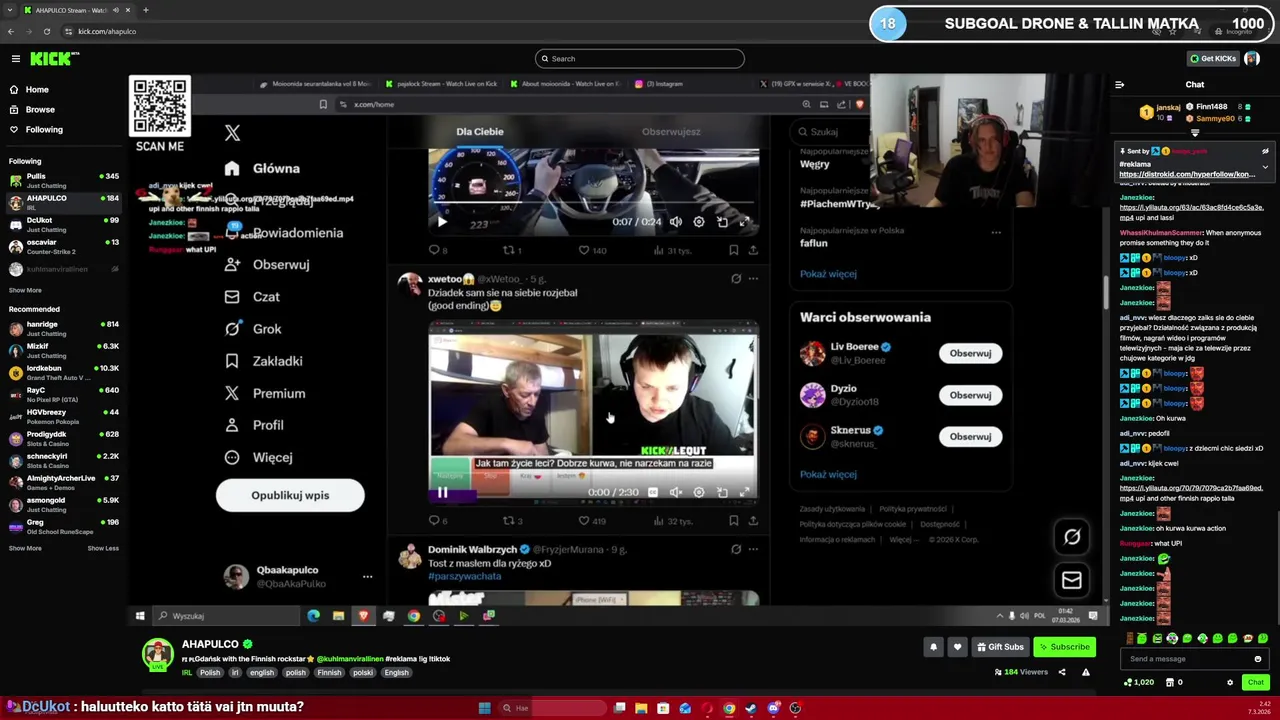Open the floating messages envelope button

pyautogui.click(x=1071, y=580)
